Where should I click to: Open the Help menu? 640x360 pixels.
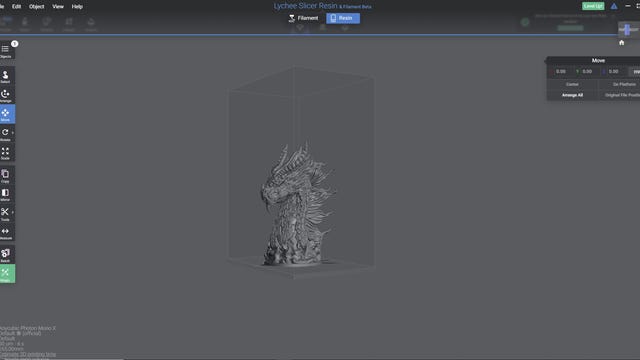(x=77, y=7)
